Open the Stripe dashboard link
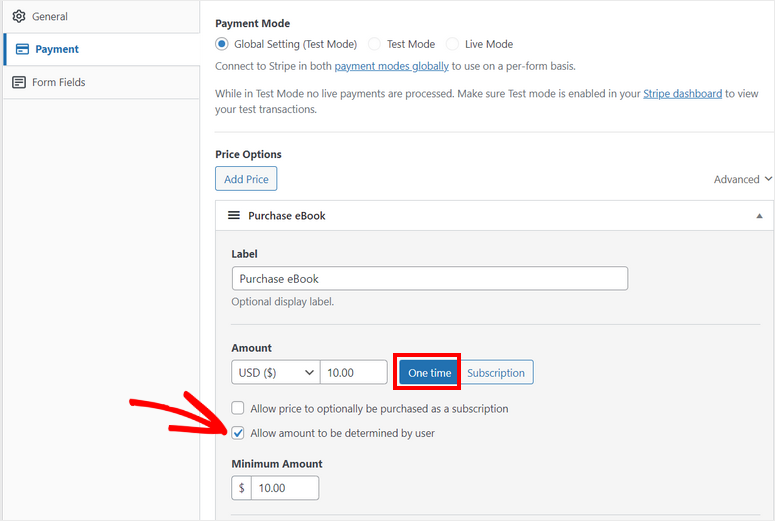The image size is (775, 521). pos(682,93)
